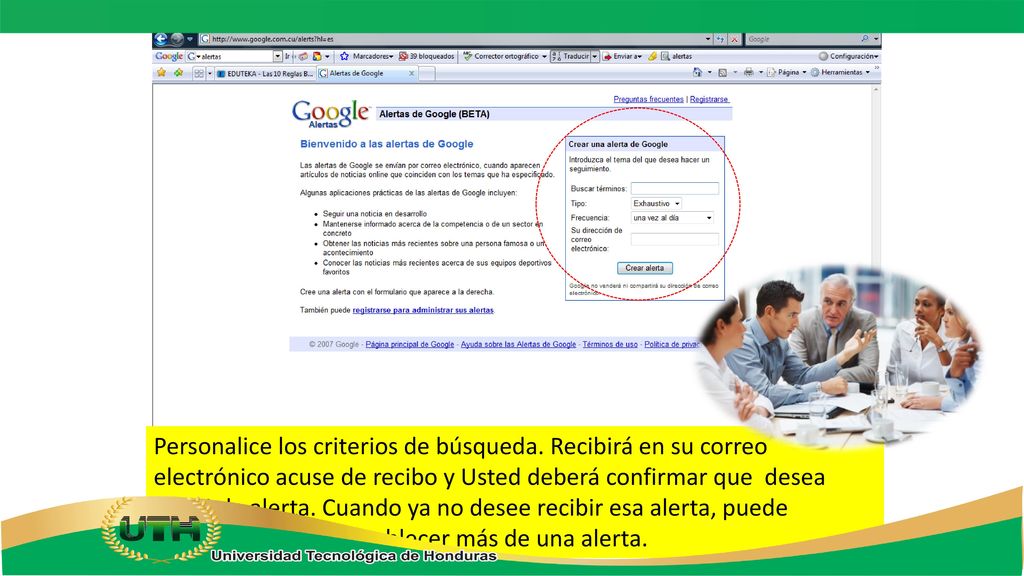Viewport: 1024px width, 576px height.
Task: Expand the Corrector ortográfico dropdown arrow
Action: tap(544, 56)
